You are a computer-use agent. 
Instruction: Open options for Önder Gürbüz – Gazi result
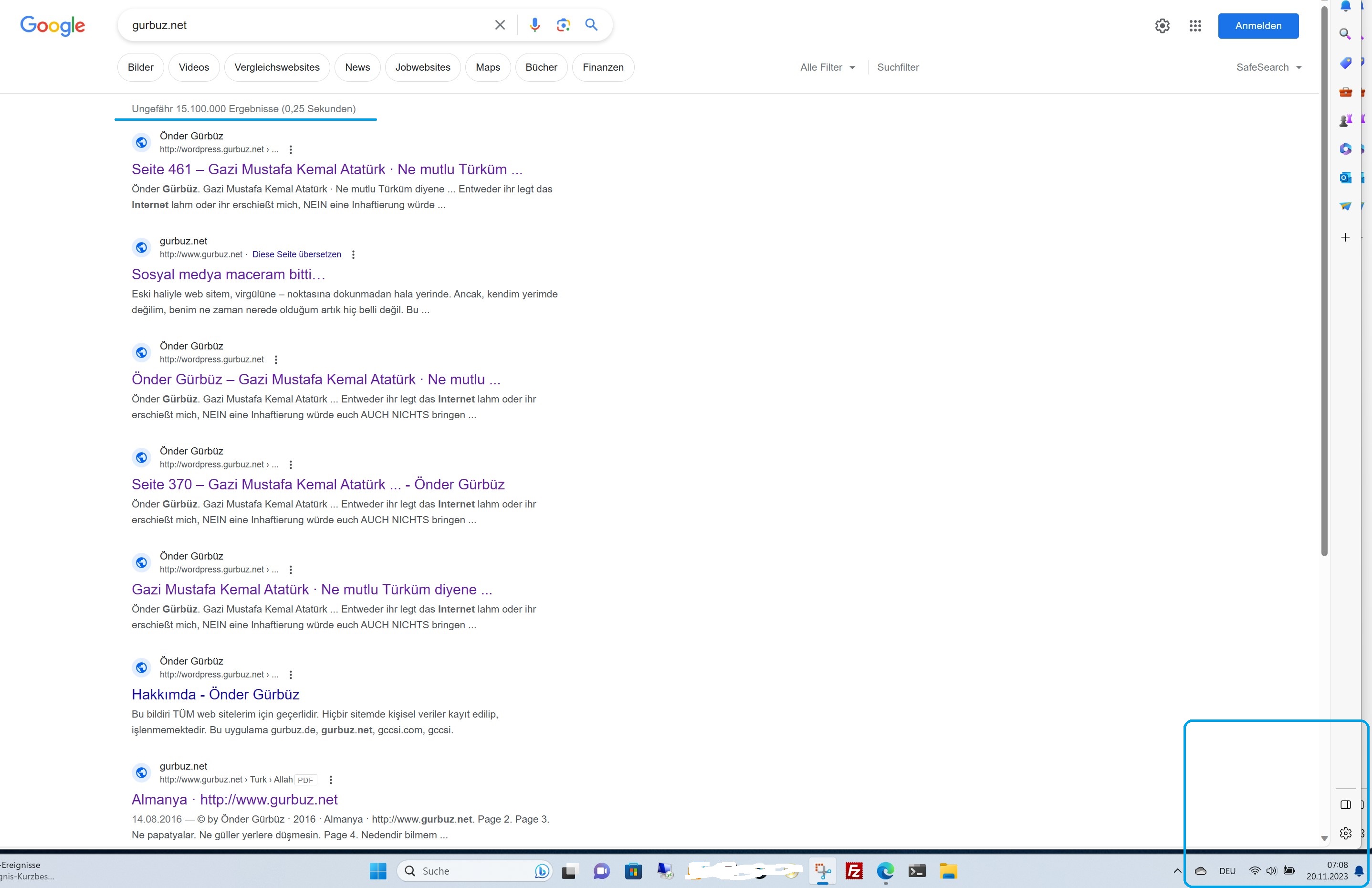[x=276, y=359]
